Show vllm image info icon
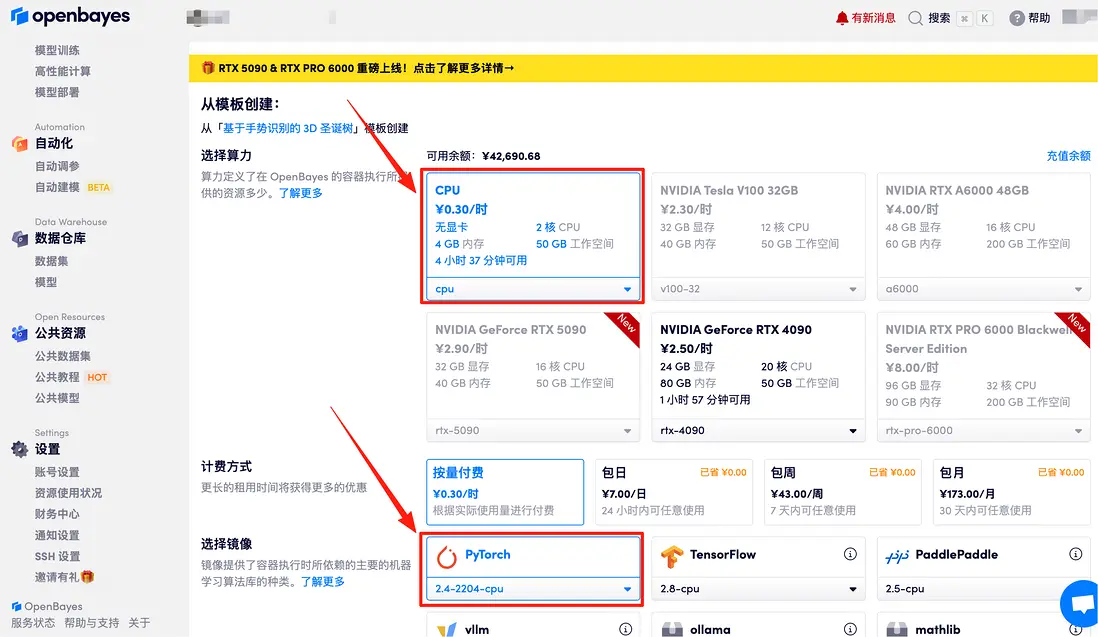The image size is (1098, 637). click(625, 629)
